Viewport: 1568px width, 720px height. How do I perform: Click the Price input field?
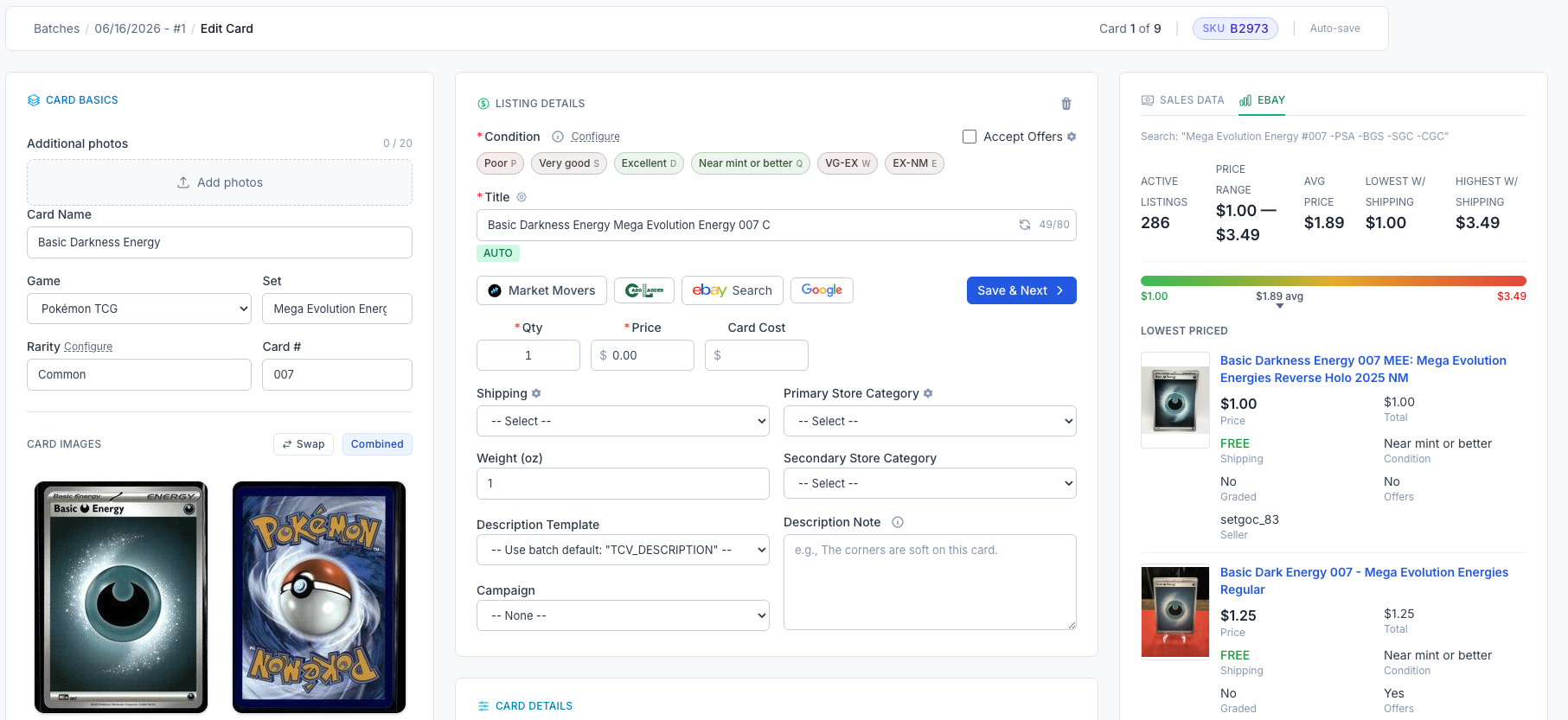click(643, 355)
